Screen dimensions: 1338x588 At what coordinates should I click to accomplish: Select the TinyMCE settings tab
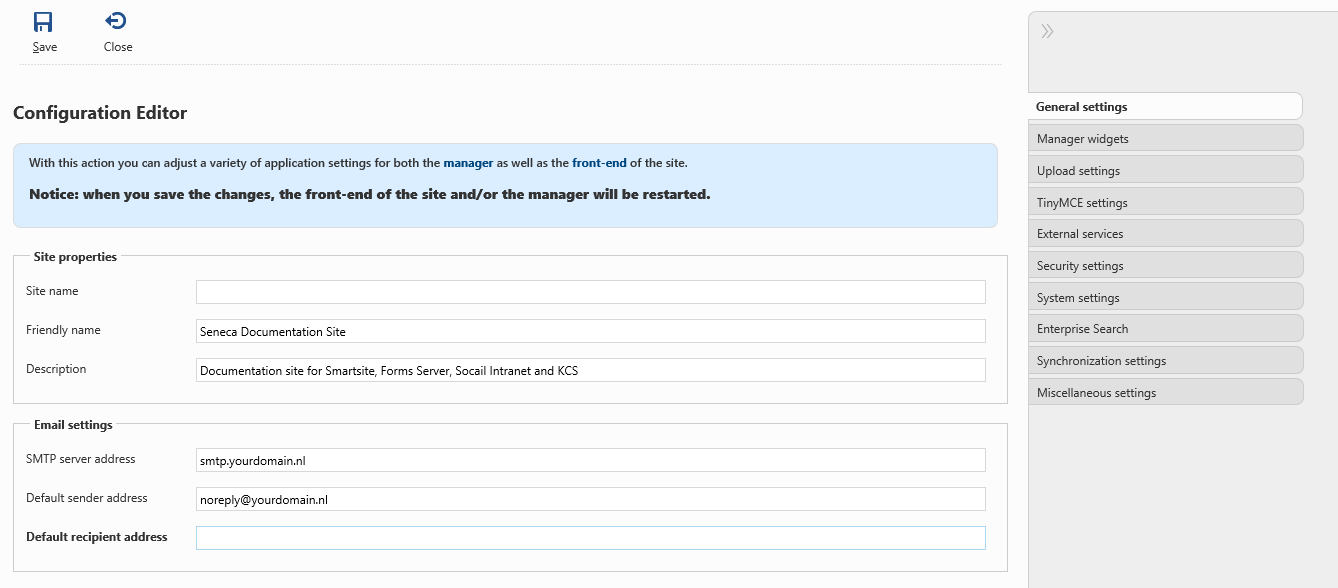click(x=1165, y=202)
